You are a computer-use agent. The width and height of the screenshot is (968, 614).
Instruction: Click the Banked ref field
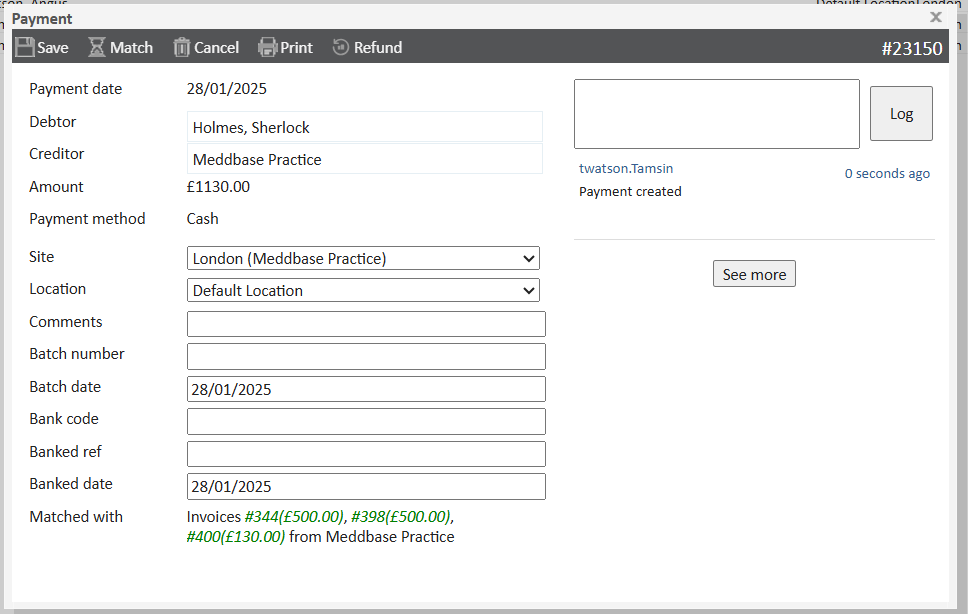[366, 454]
